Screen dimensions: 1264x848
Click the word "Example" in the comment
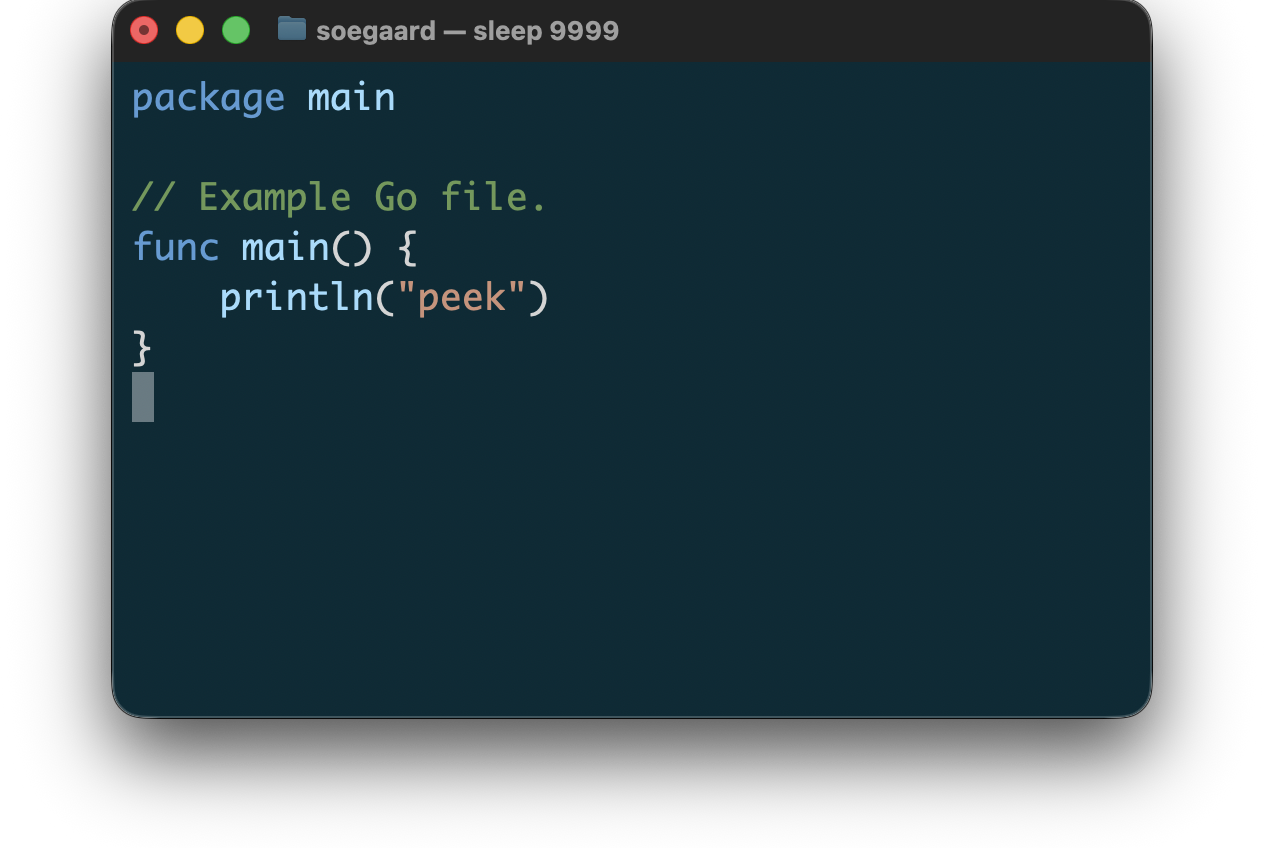coord(274,197)
